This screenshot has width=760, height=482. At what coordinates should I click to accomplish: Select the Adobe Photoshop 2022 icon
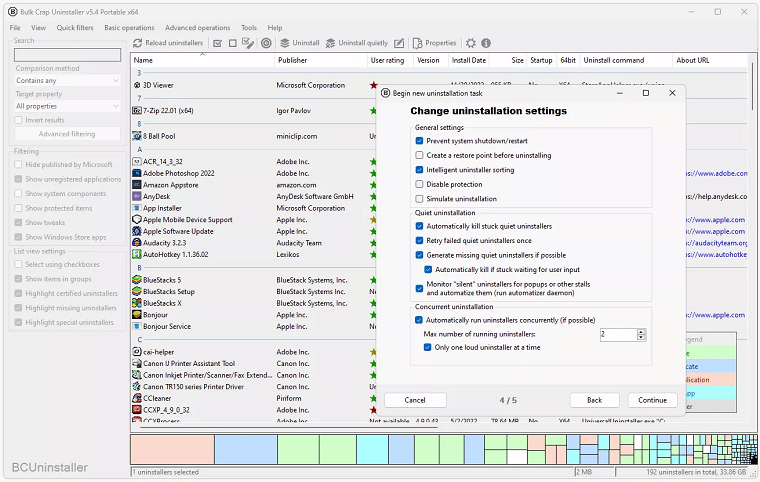(137, 173)
